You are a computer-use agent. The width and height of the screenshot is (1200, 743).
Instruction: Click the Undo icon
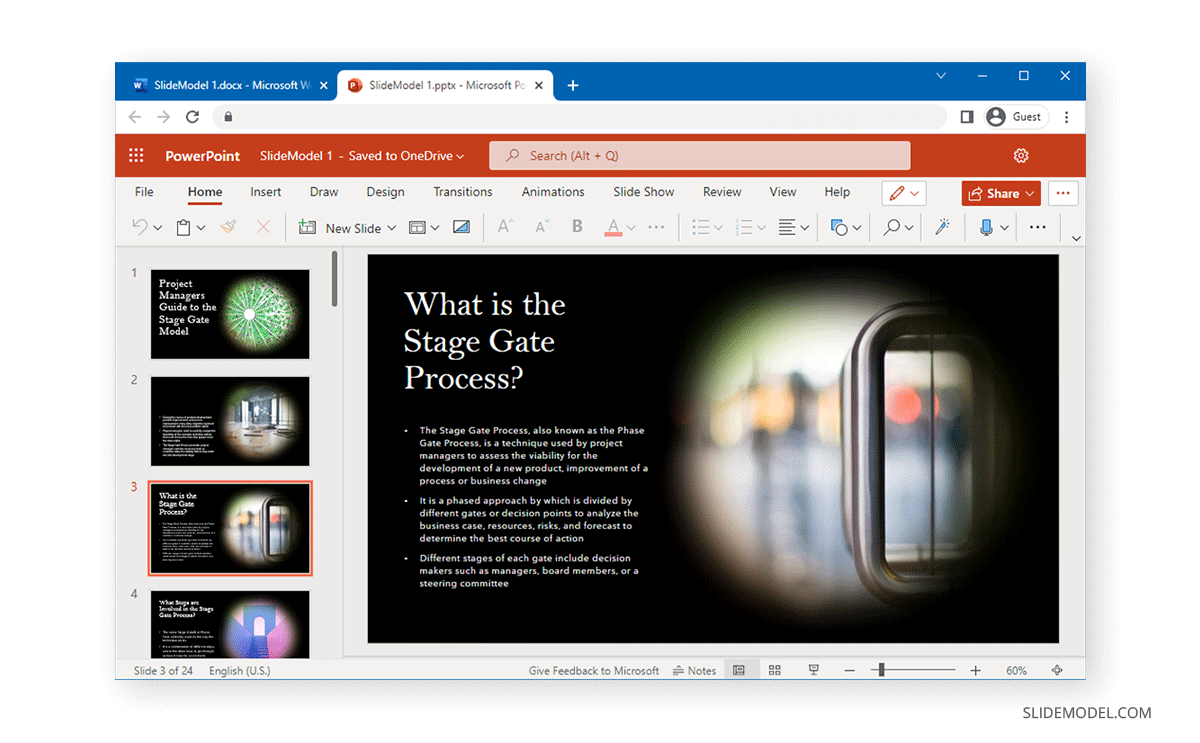(x=138, y=227)
